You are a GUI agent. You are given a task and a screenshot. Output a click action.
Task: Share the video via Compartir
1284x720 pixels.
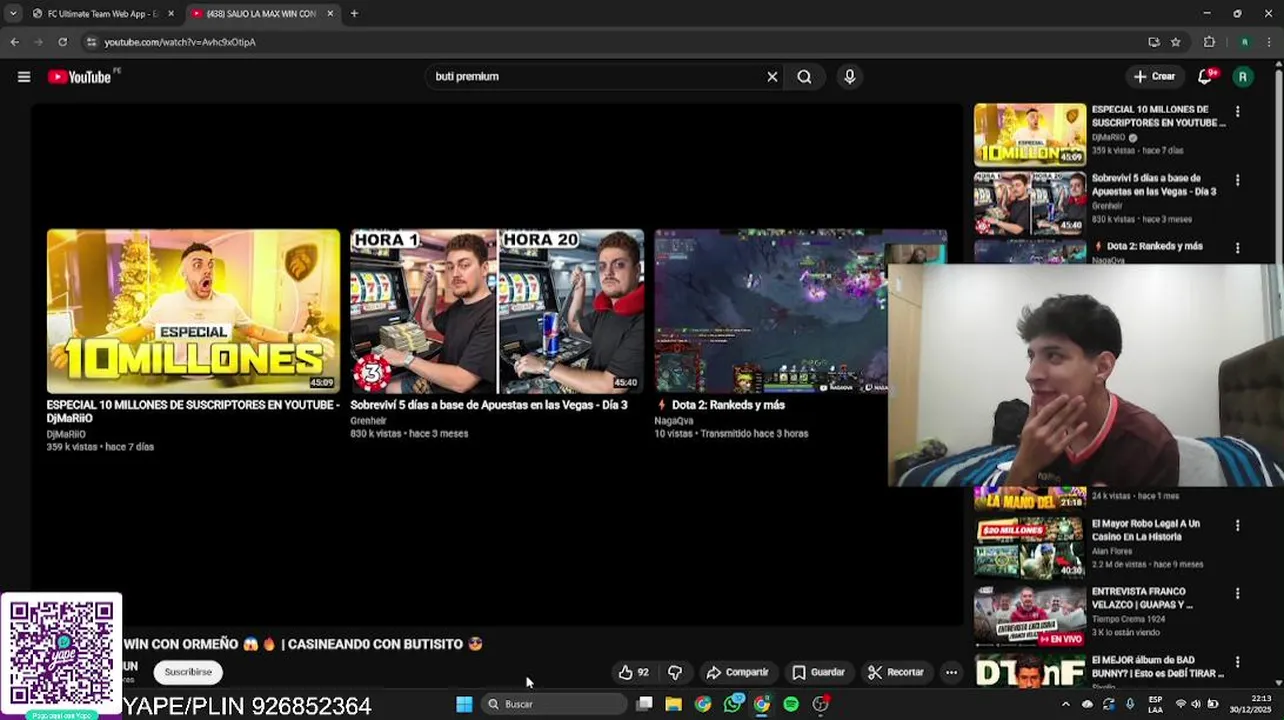[737, 672]
